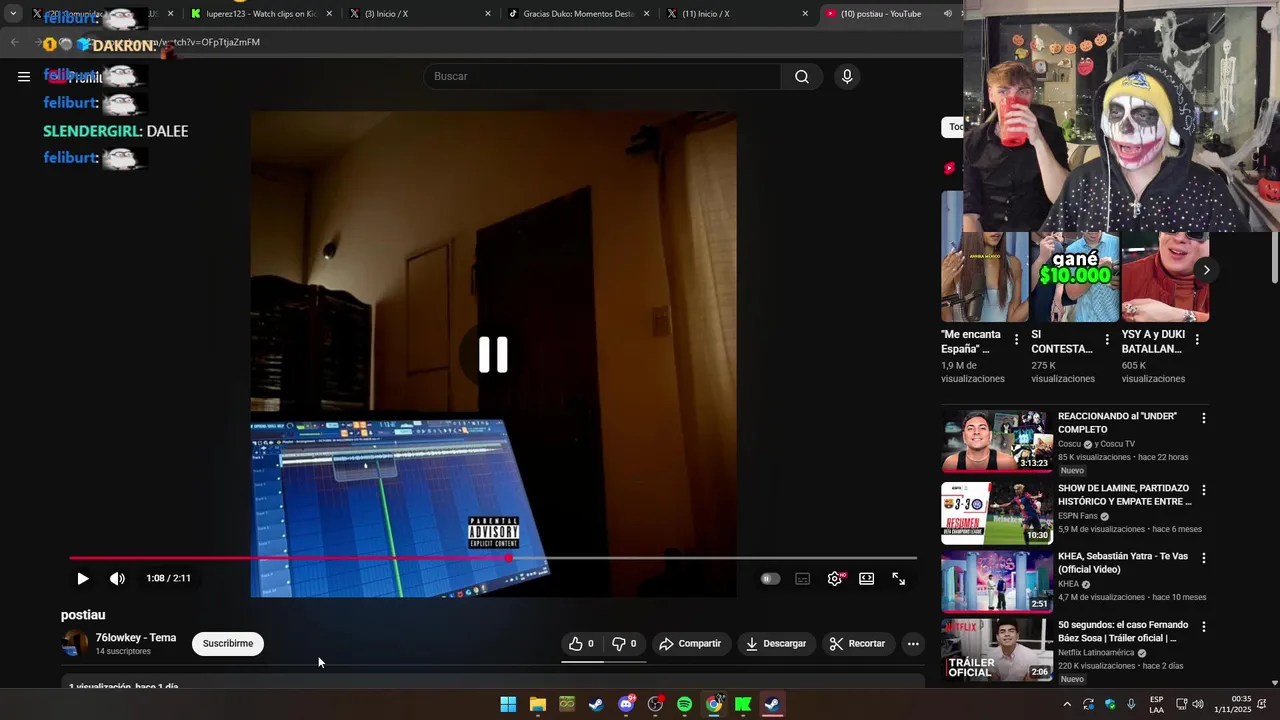The image size is (1280, 720).
Task: Subscribe with Suscribirme button
Action: pos(228,644)
